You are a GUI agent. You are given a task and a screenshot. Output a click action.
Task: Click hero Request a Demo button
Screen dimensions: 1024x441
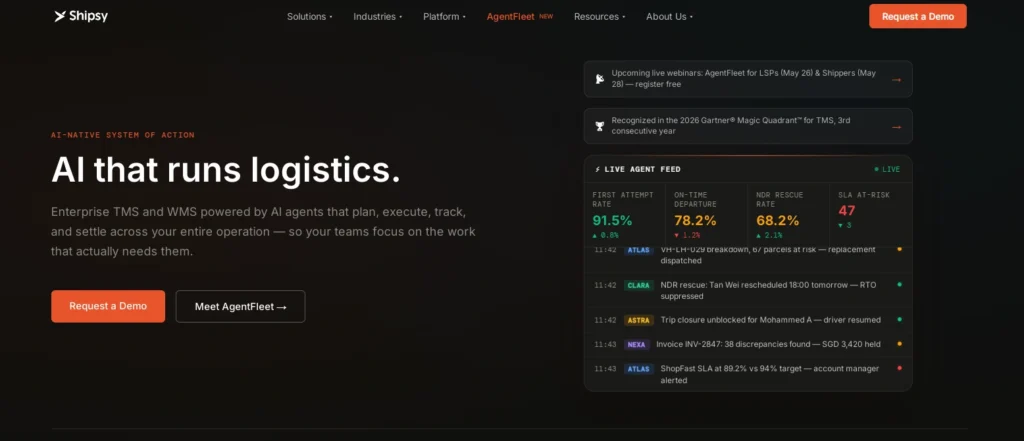point(108,306)
